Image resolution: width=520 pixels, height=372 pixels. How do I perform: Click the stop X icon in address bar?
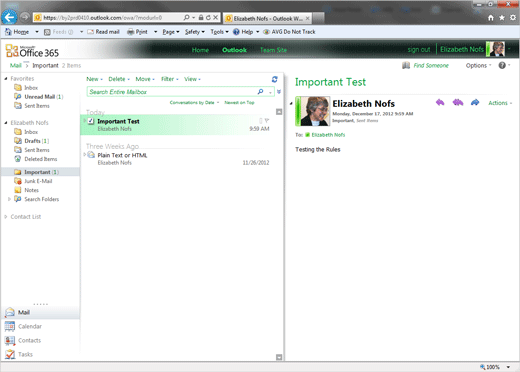click(216, 17)
